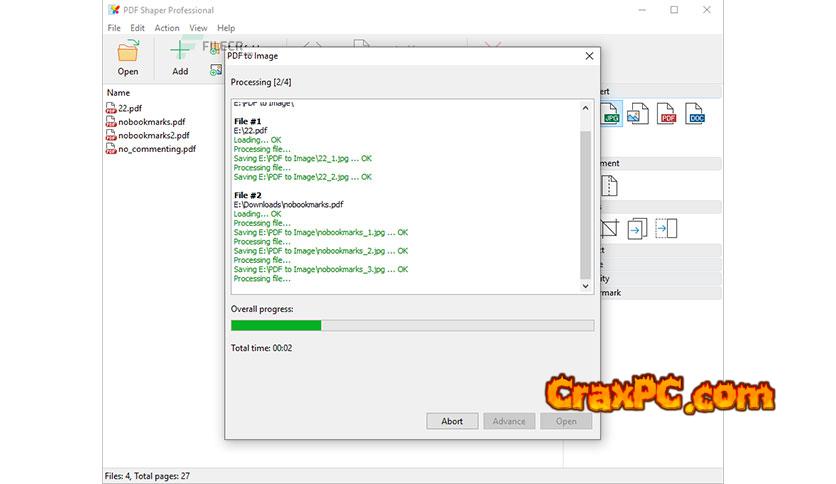Click the 'File #1' log heading
836x484 pixels.
(x=247, y=122)
